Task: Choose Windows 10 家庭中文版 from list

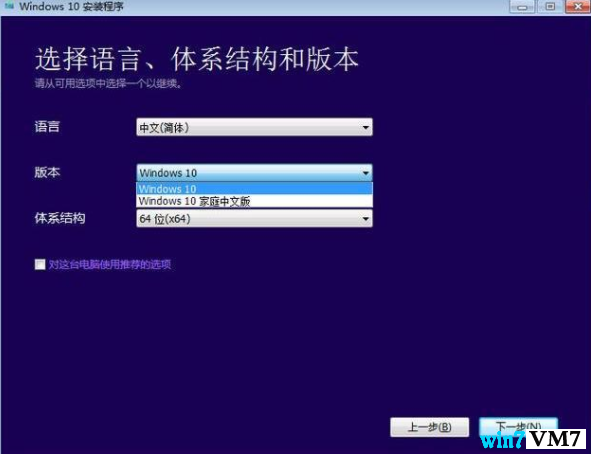Action: [254, 201]
